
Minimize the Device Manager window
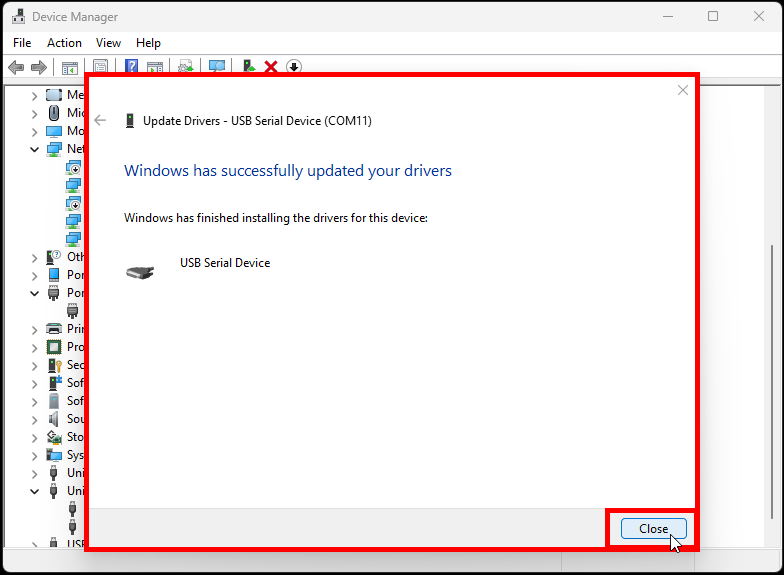[668, 16]
